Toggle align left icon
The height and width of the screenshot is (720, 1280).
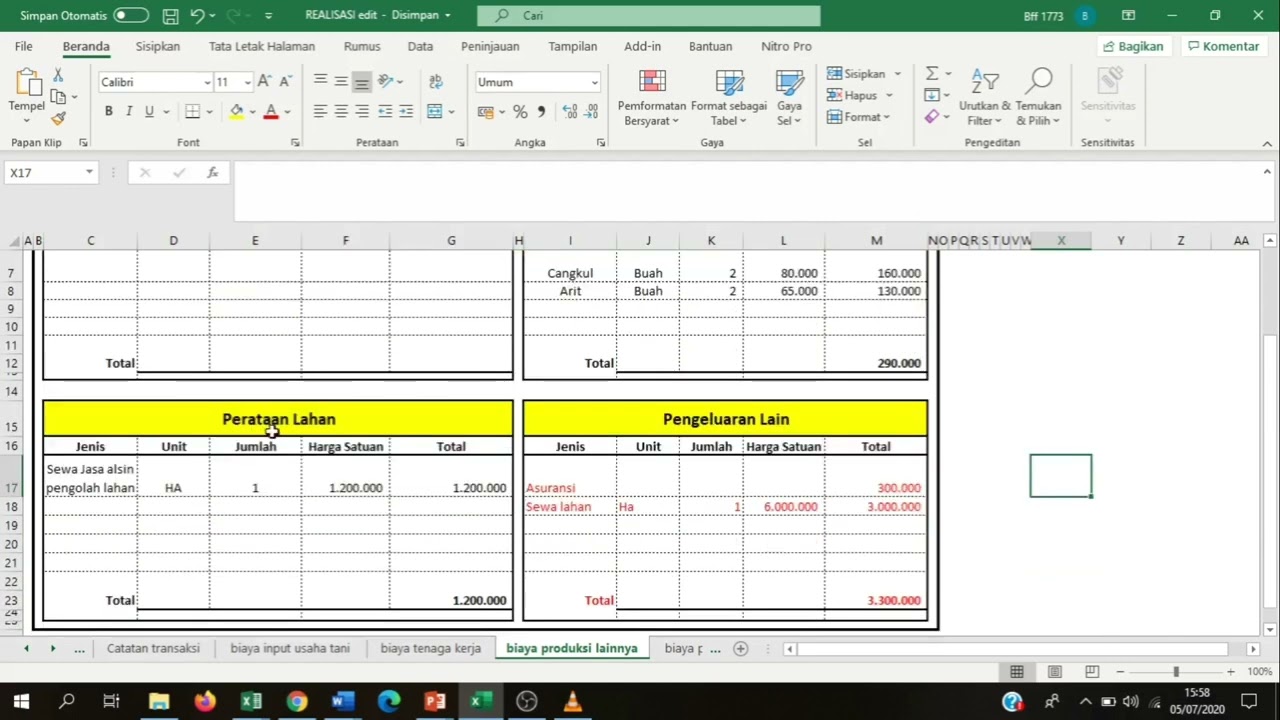(320, 112)
